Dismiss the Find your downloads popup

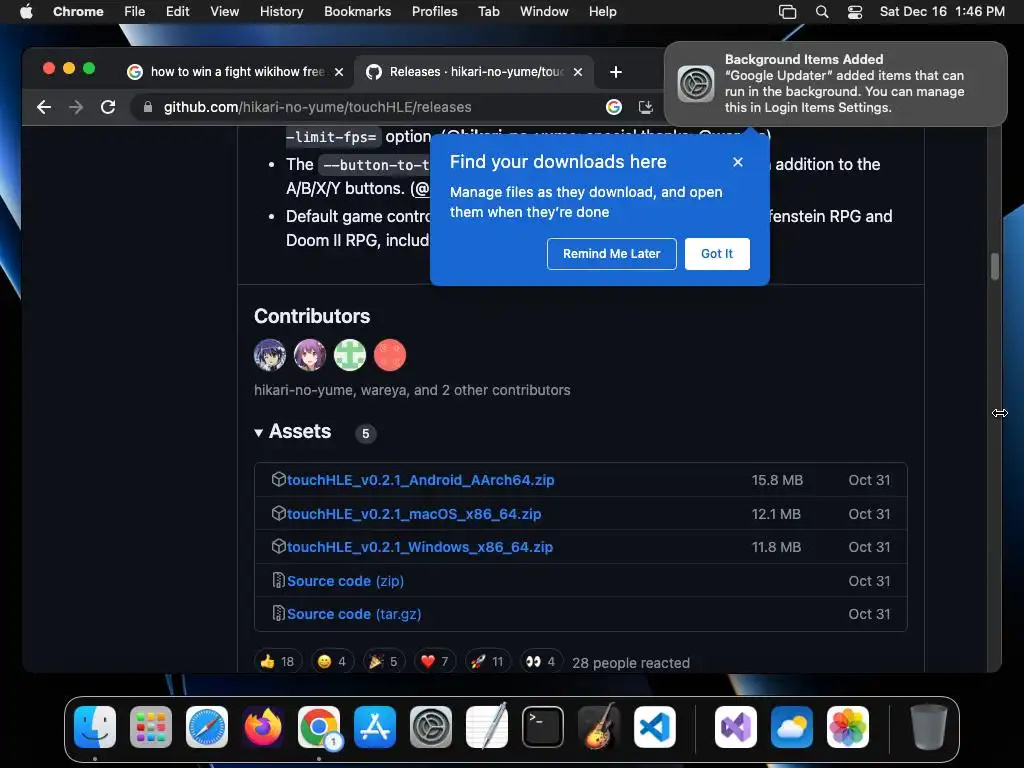[x=738, y=162]
